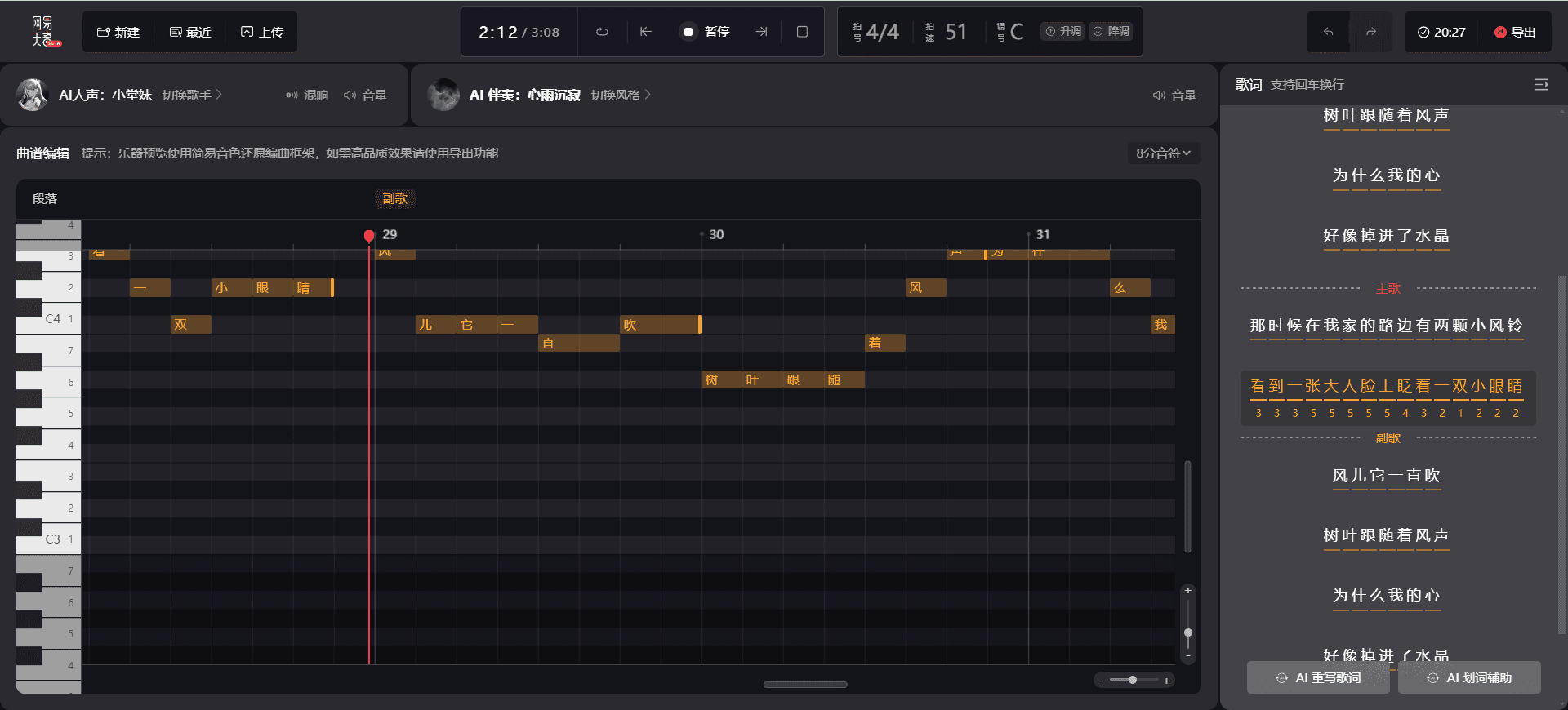Image resolution: width=1568 pixels, height=710 pixels.
Task: Select the 随 note block
Action: (x=844, y=380)
